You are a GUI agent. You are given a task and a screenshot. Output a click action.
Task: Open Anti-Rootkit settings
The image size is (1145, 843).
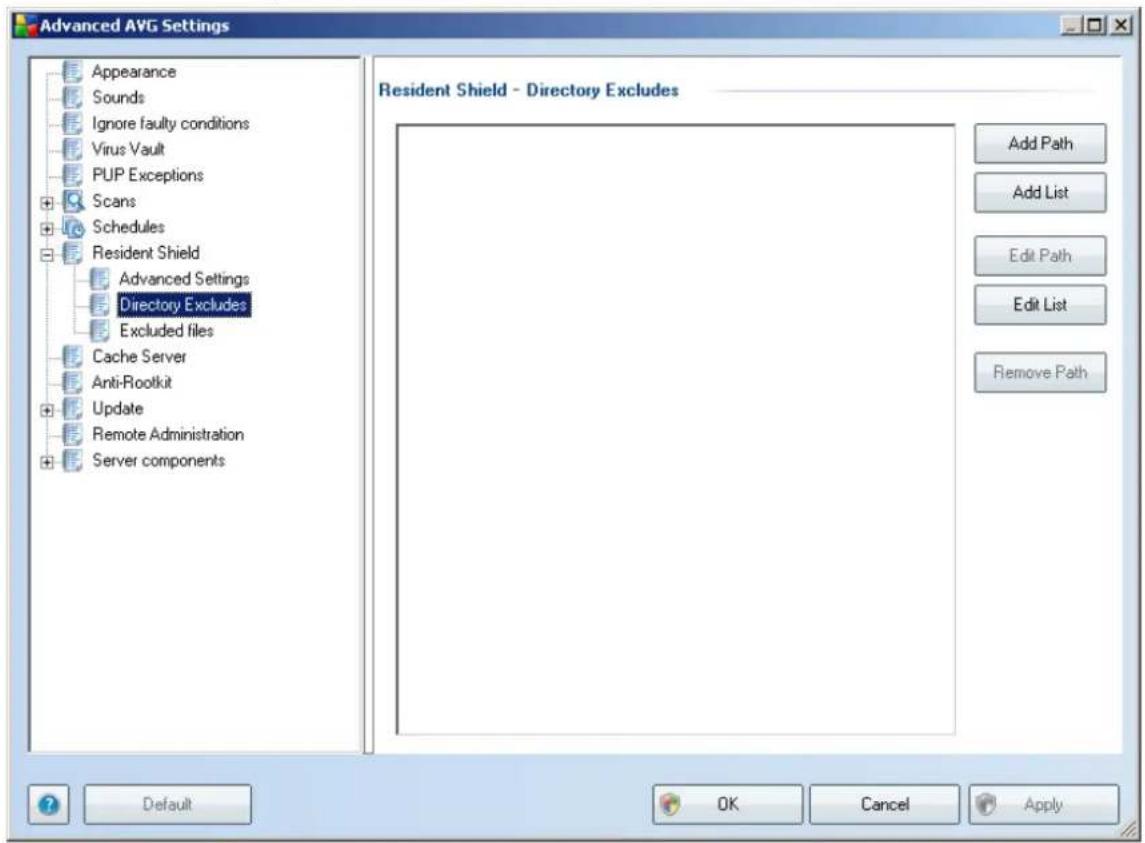pos(131,383)
